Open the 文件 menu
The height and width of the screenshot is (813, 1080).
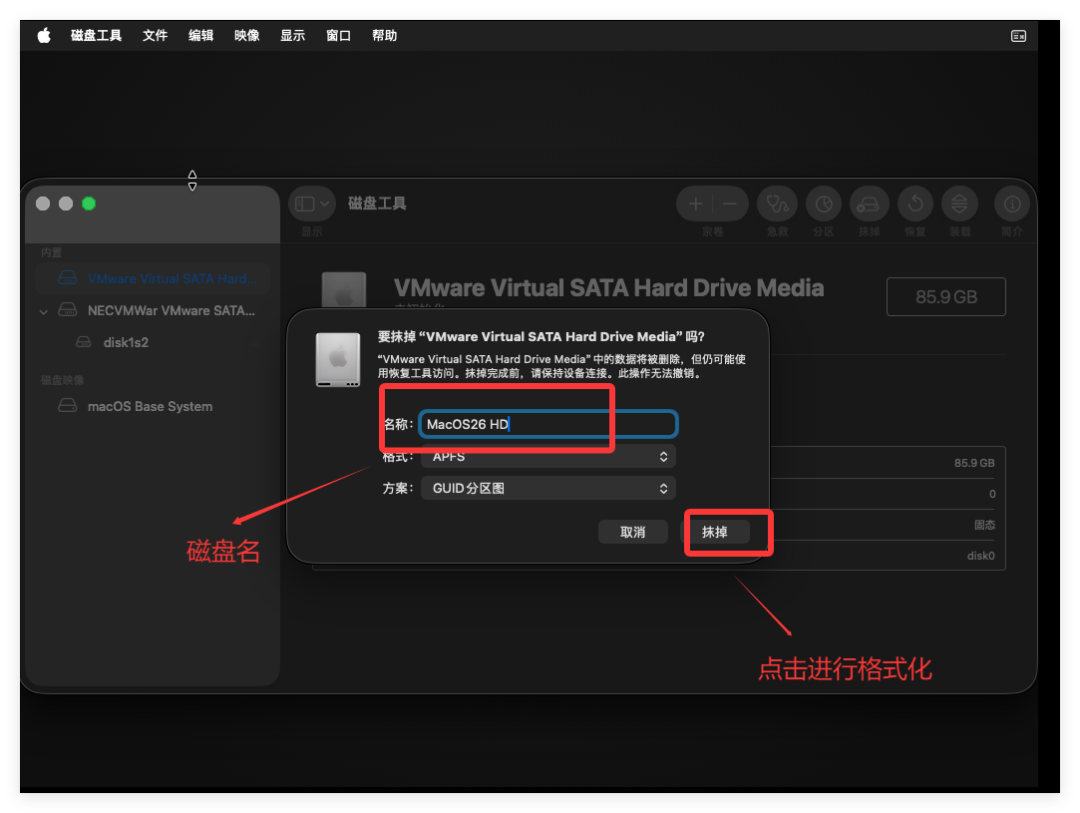pos(155,35)
